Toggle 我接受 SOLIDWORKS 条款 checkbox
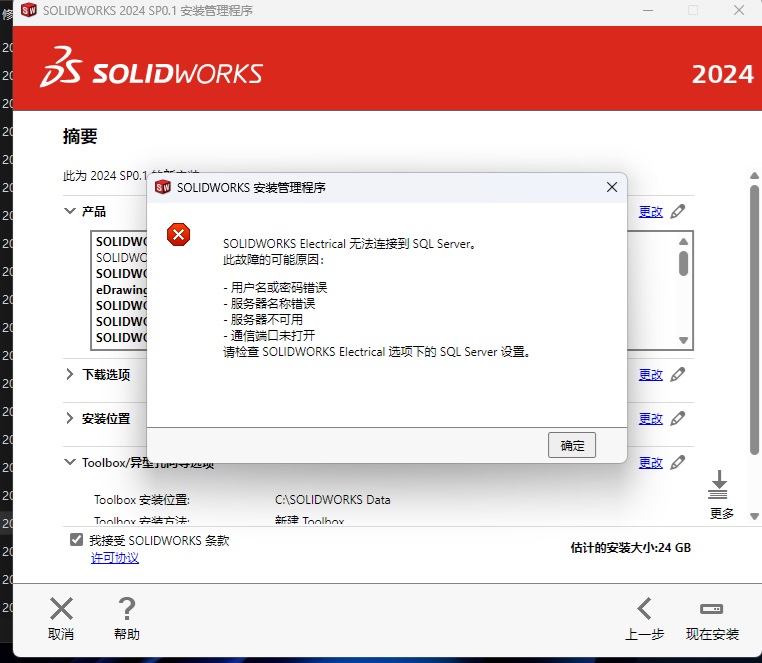This screenshot has height=663, width=762. pos(76,540)
